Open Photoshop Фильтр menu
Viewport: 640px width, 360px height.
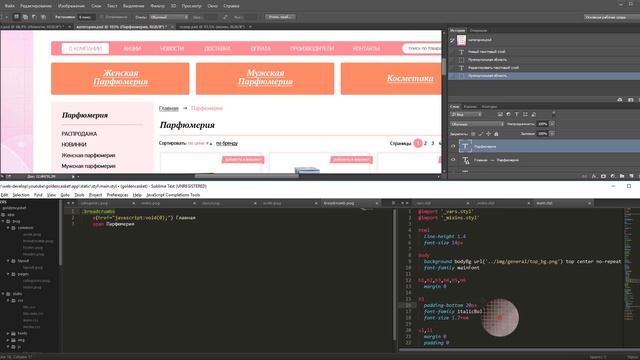pyautogui.click(x=157, y=6)
